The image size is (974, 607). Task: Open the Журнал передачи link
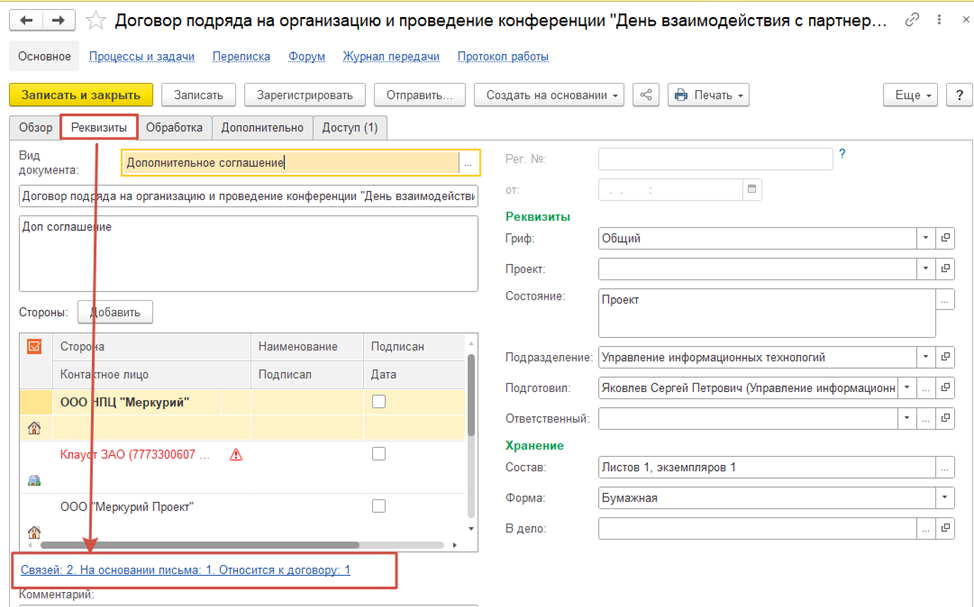click(391, 57)
